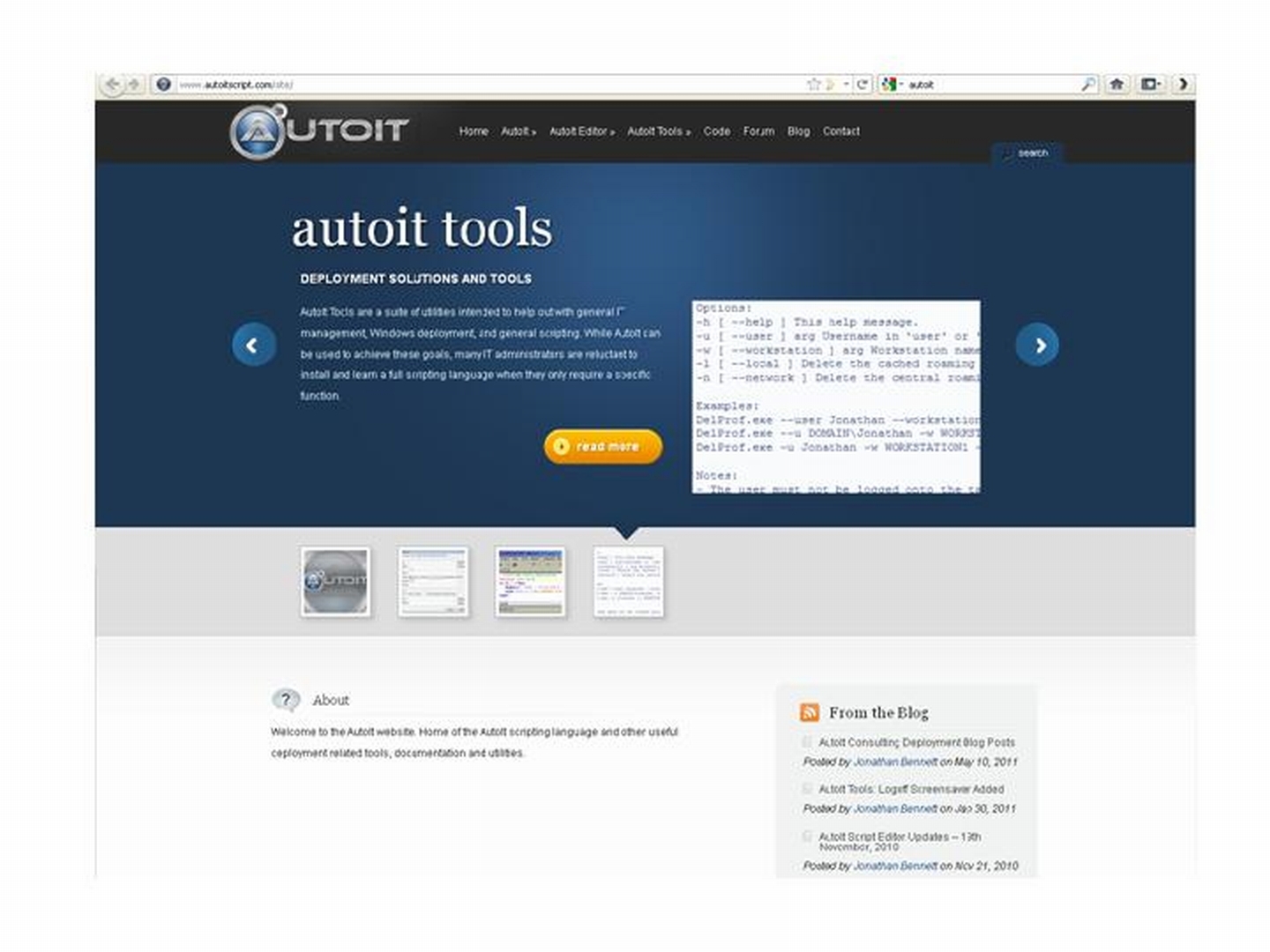Click the orange read more button
The width and height of the screenshot is (1270, 952).
pyautogui.click(x=603, y=446)
